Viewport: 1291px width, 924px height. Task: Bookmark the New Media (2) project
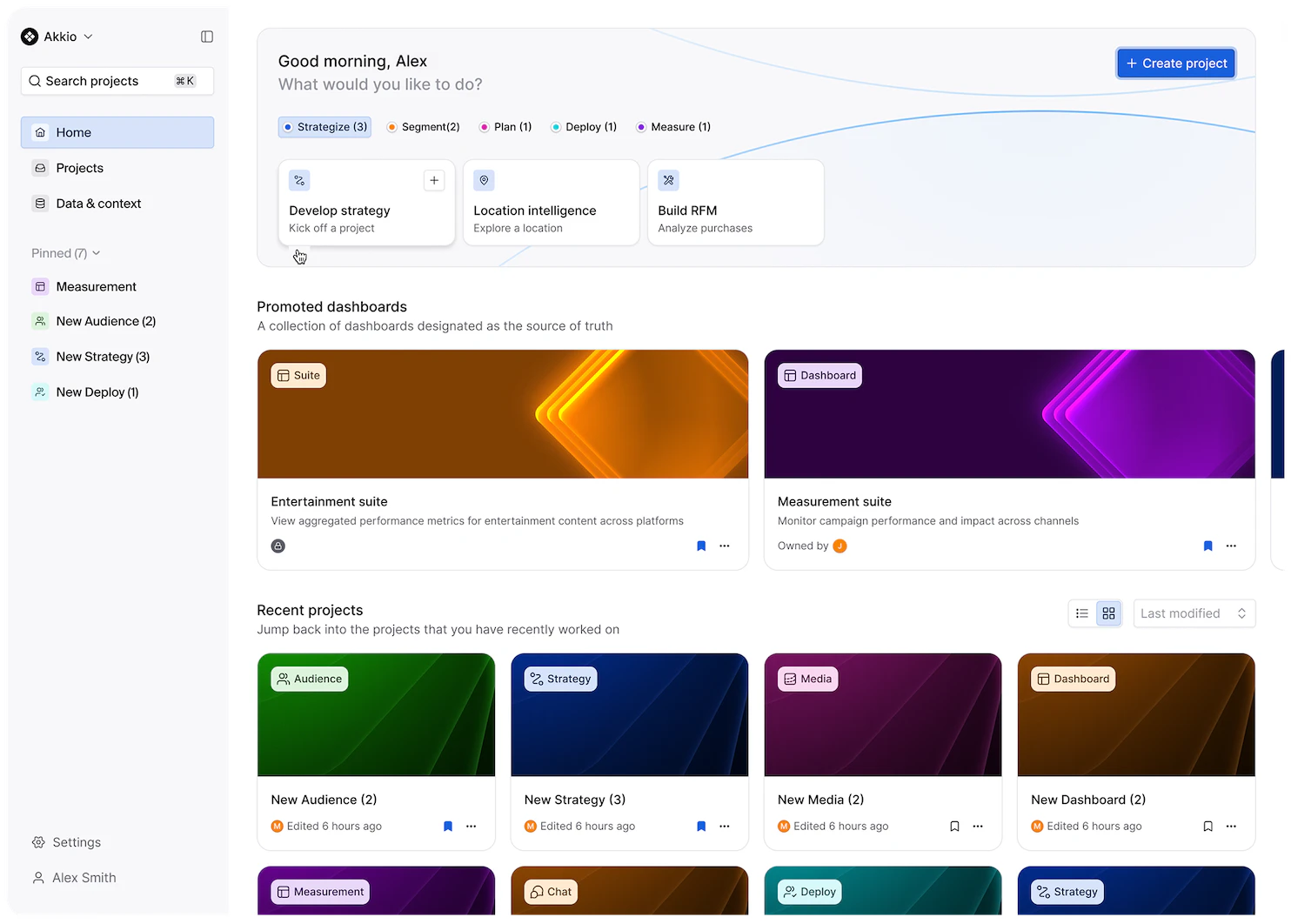pos(953,827)
